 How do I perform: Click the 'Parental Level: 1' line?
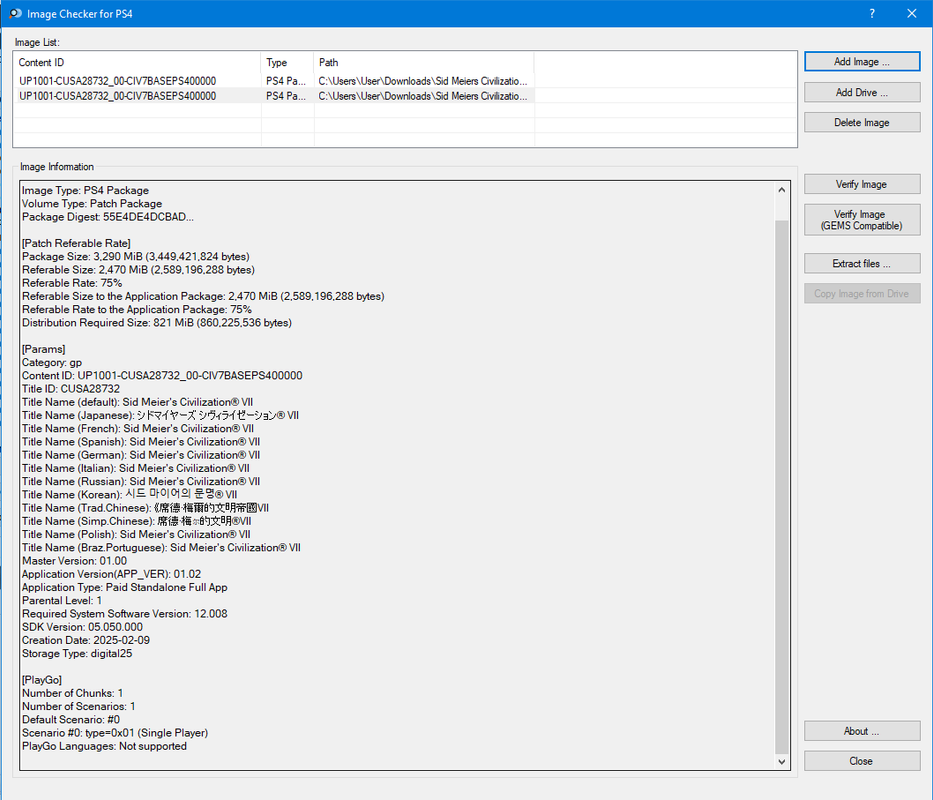pos(62,601)
